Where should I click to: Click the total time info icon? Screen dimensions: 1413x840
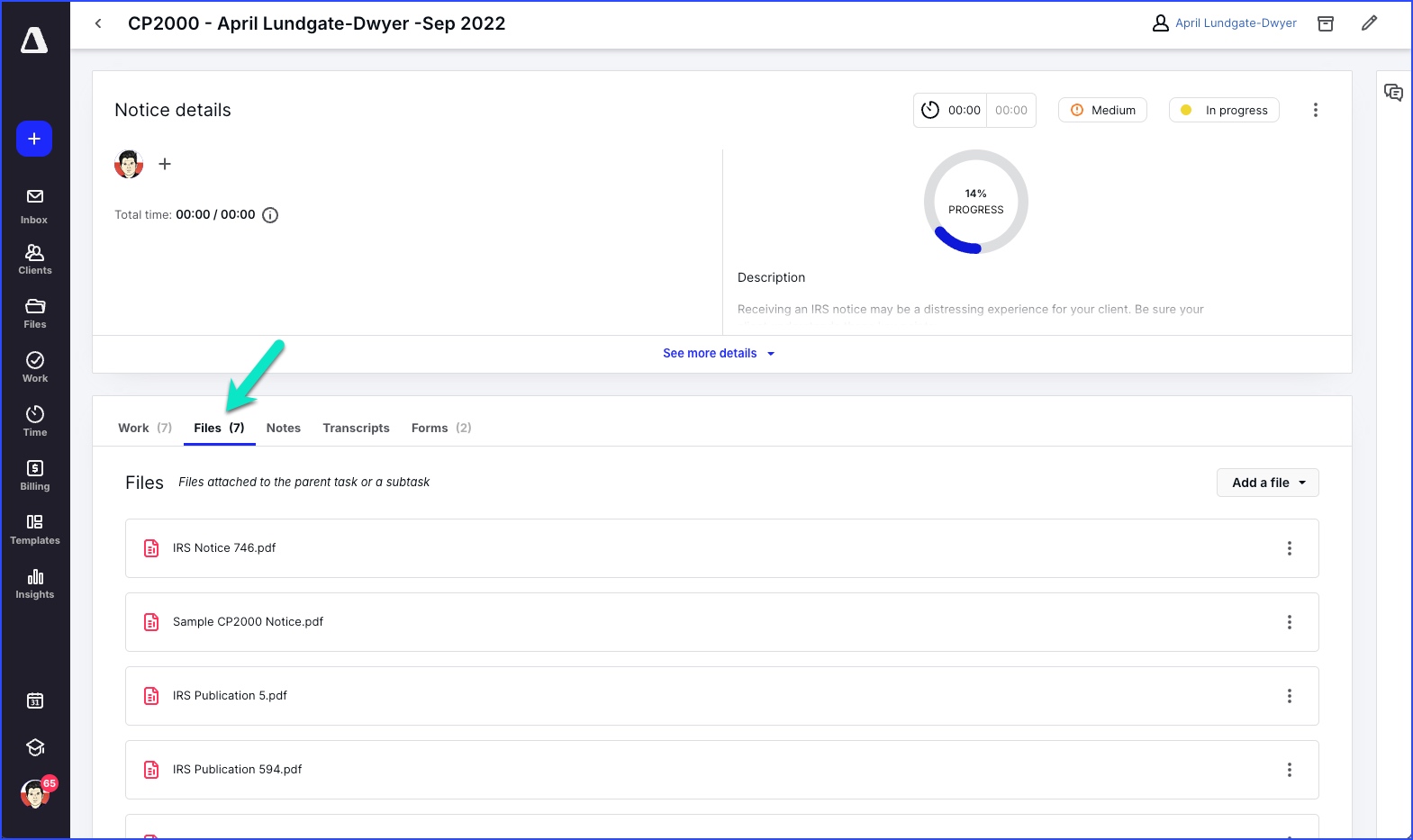(x=270, y=215)
